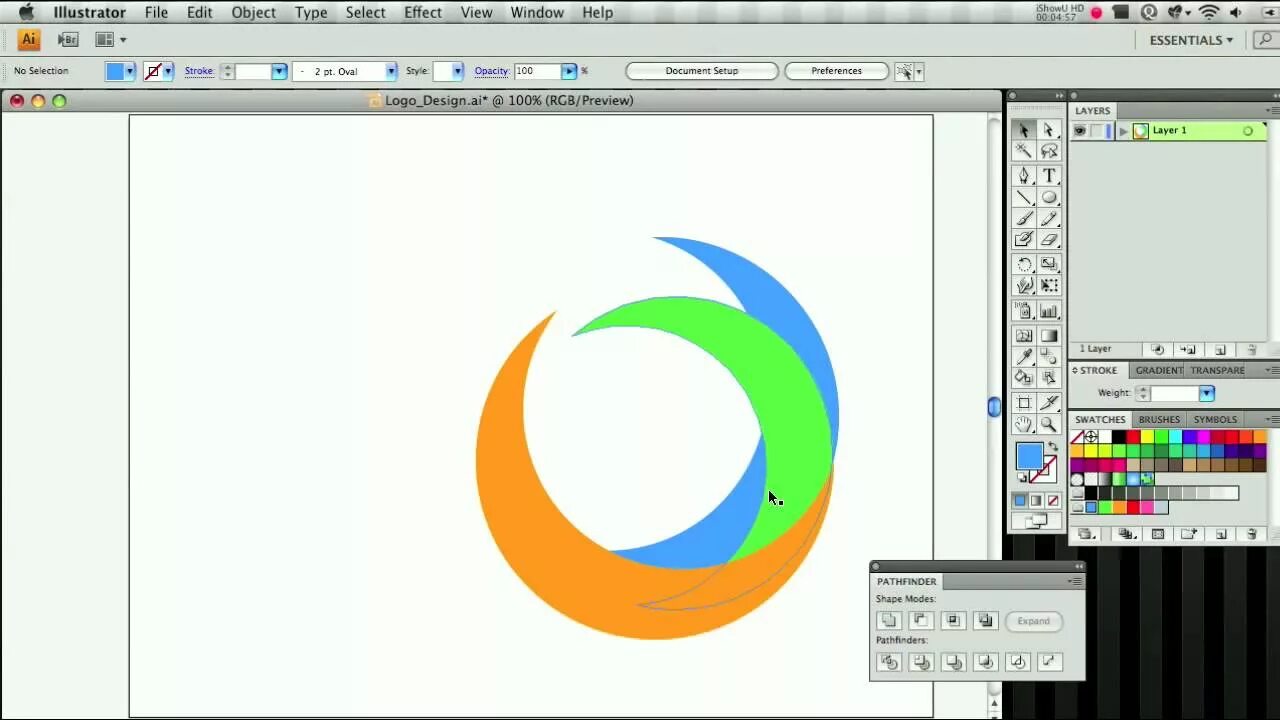Click Trim pathfinder button
Image resolution: width=1280 pixels, height=720 pixels.
click(921, 662)
